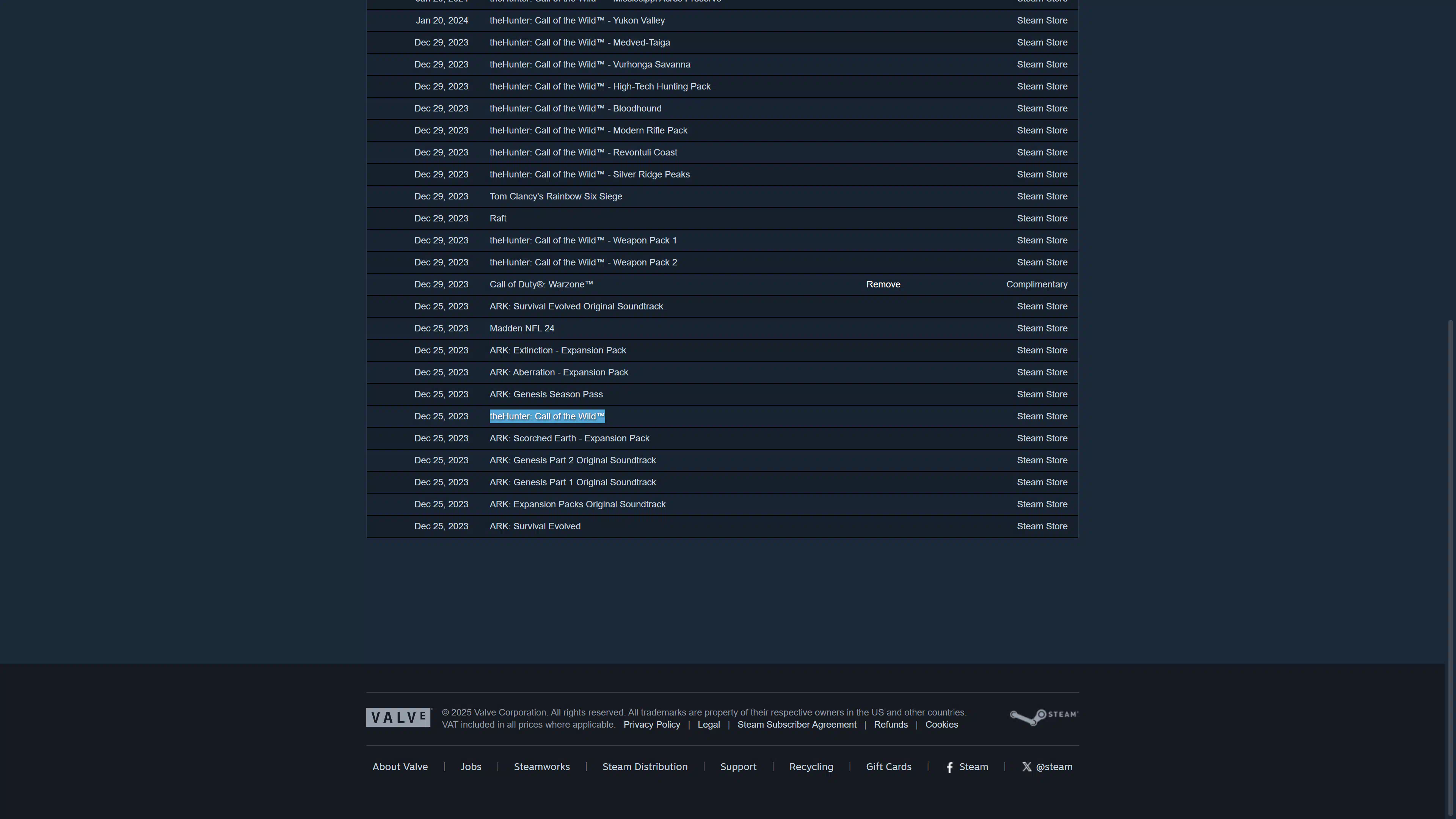This screenshot has height=819, width=1456.
Task: Click the Steam logo in footer
Action: click(x=1043, y=717)
